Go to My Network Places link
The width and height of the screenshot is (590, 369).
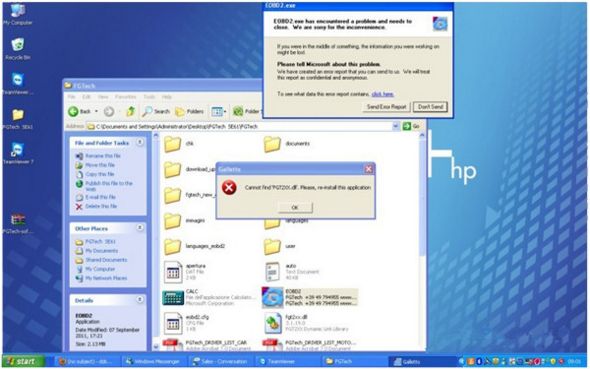click(102, 278)
